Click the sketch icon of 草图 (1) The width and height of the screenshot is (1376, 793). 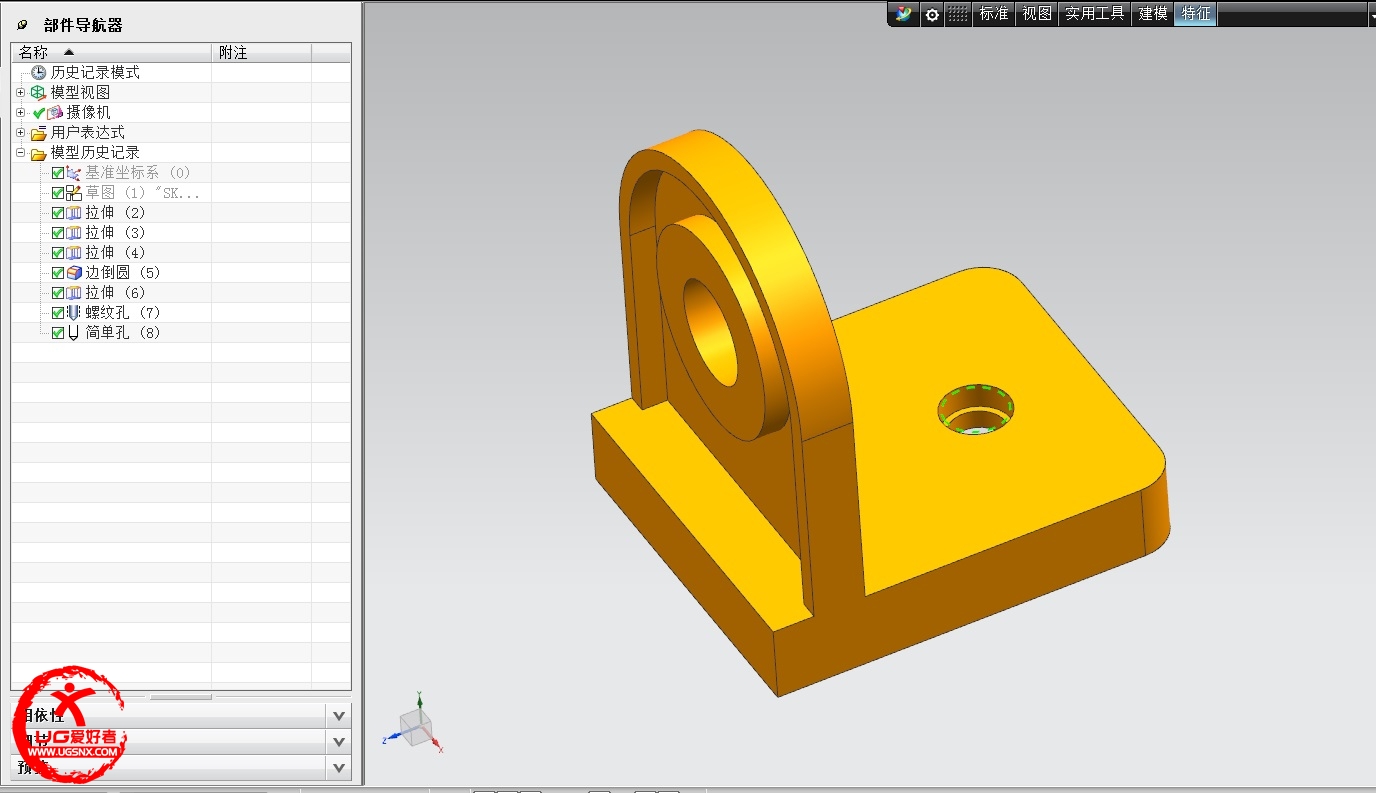click(74, 193)
